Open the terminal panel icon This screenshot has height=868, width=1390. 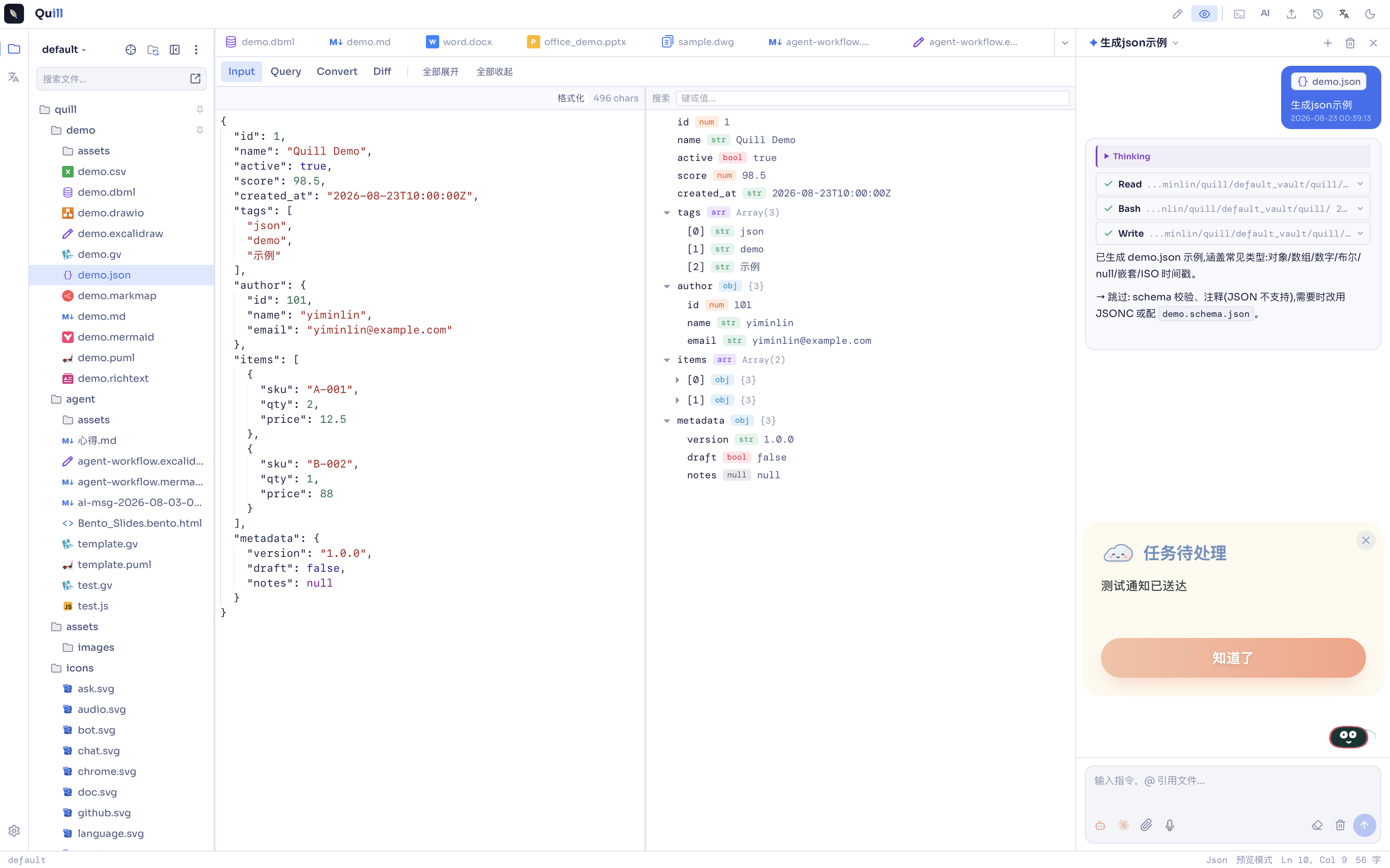pyautogui.click(x=1239, y=14)
